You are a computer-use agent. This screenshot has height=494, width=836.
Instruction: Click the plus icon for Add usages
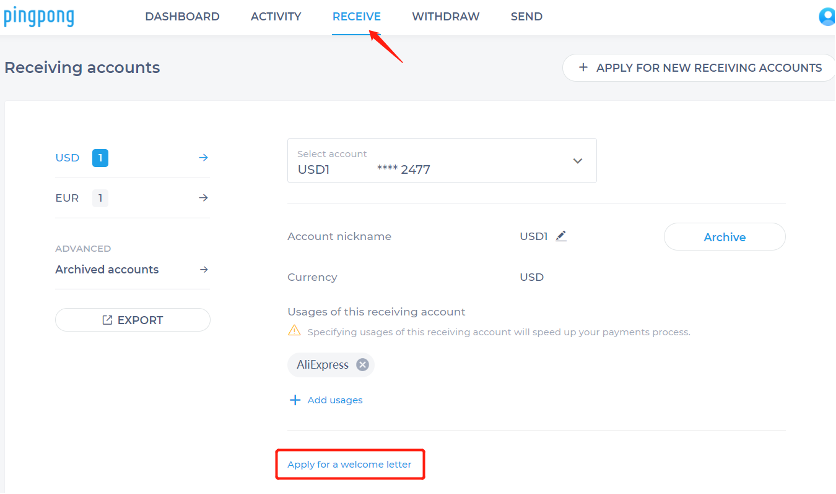[x=295, y=400]
